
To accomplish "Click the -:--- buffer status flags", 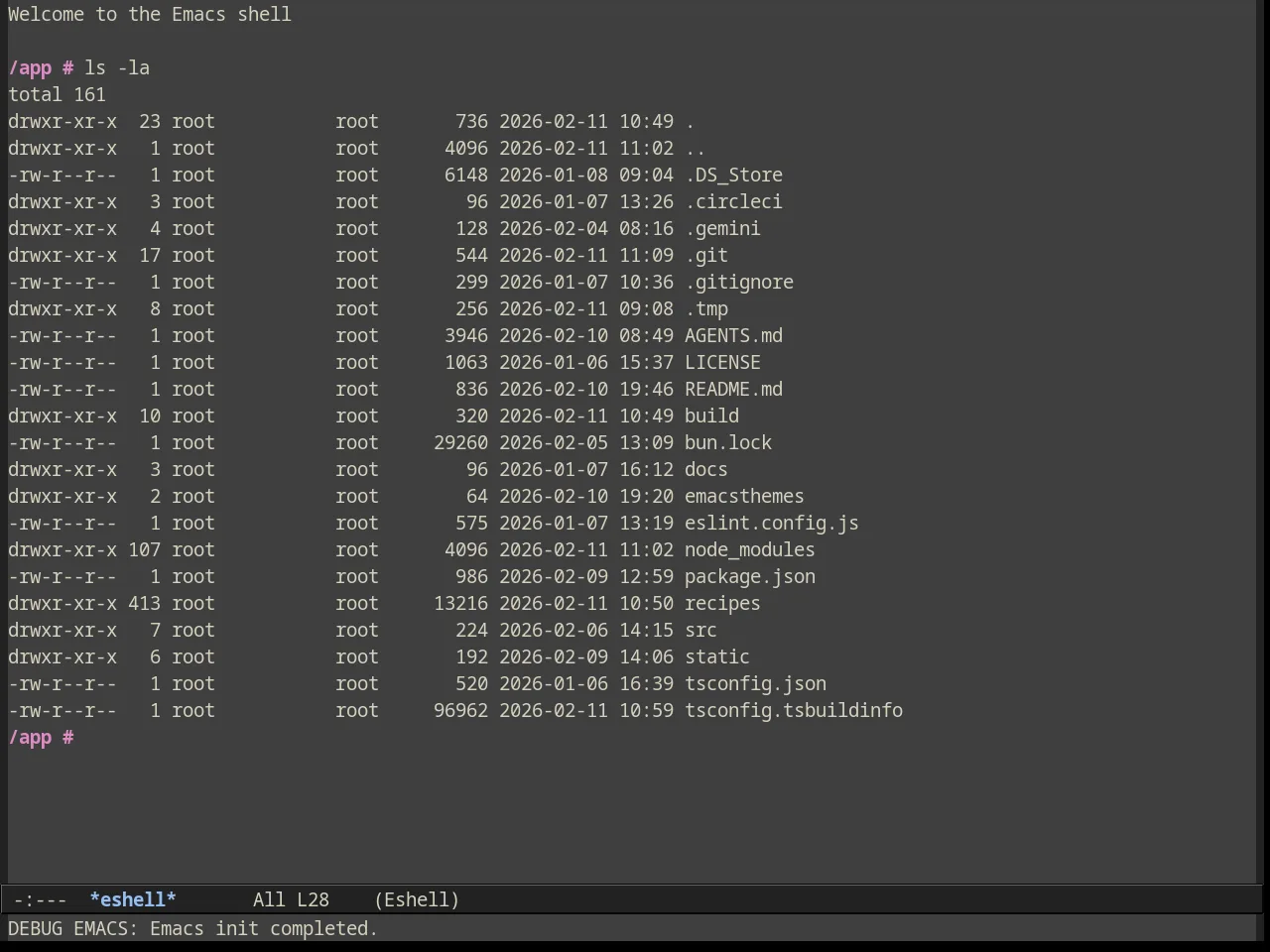I will (40, 899).
